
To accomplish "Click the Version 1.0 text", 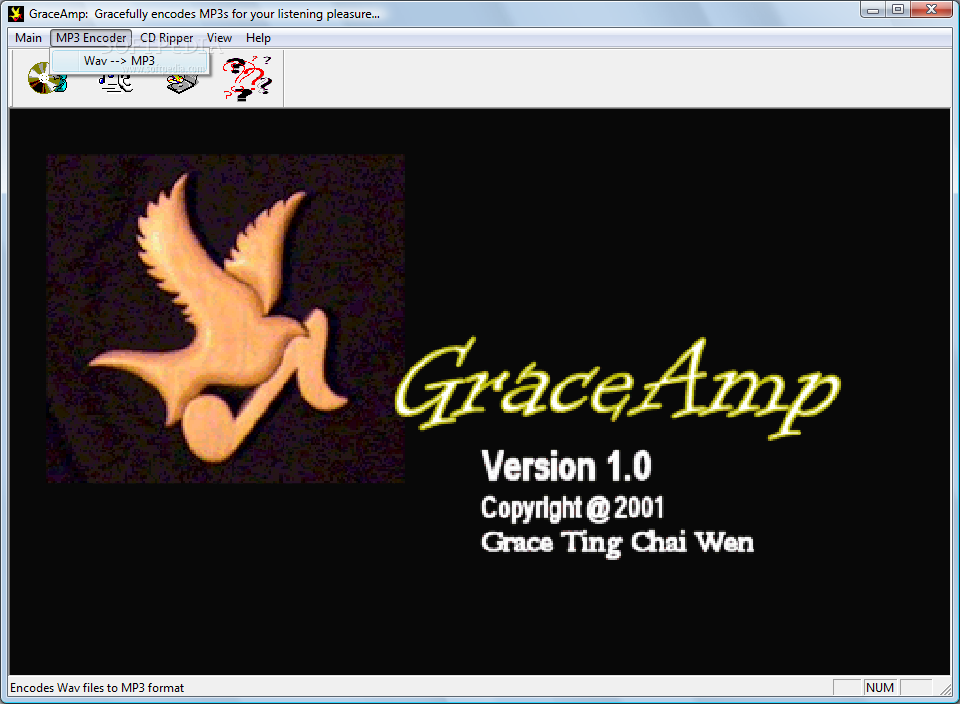I will (566, 466).
